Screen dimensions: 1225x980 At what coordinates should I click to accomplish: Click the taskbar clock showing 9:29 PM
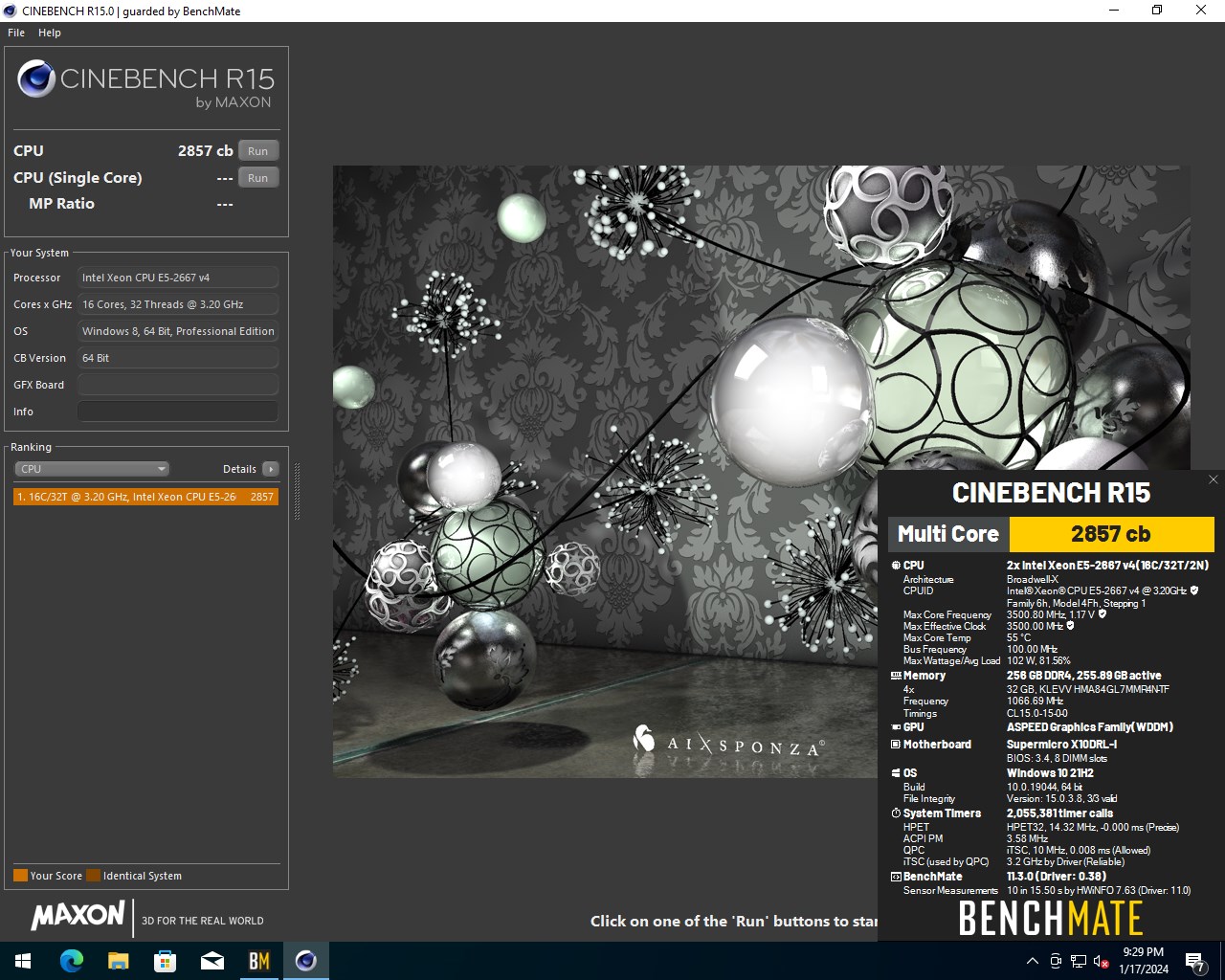[x=1144, y=961]
